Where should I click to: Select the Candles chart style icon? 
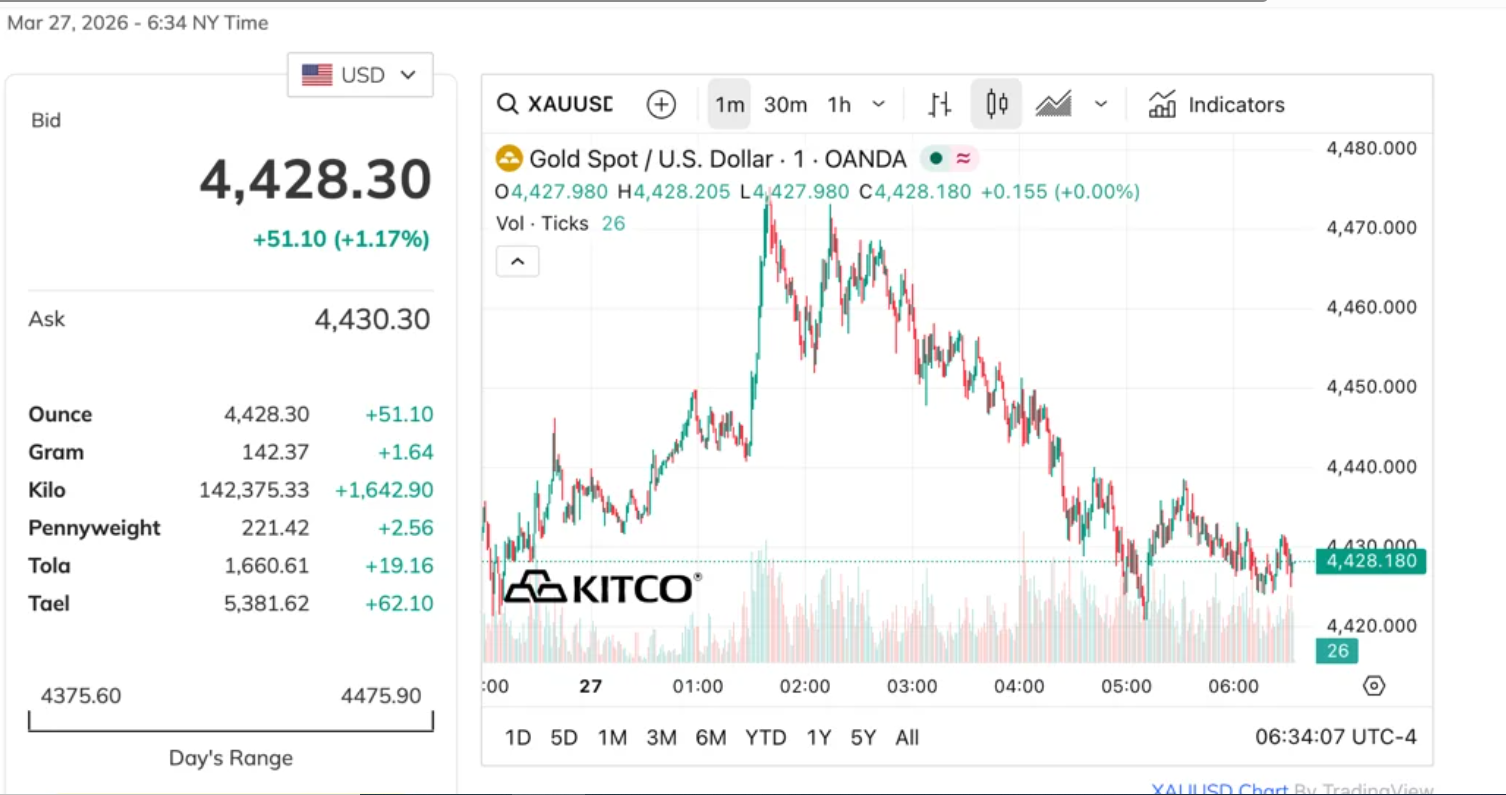(x=996, y=104)
